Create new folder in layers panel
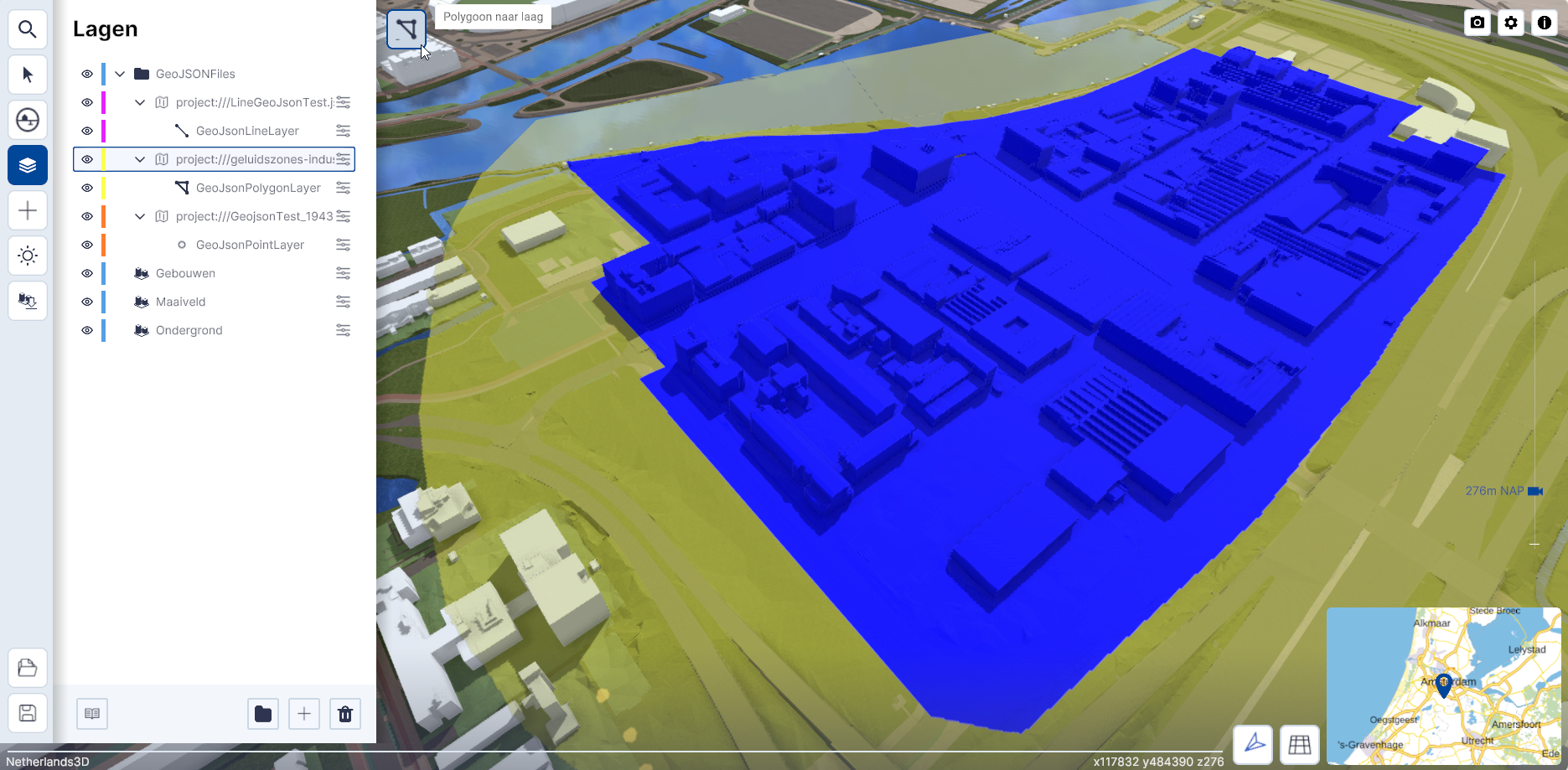 (263, 714)
